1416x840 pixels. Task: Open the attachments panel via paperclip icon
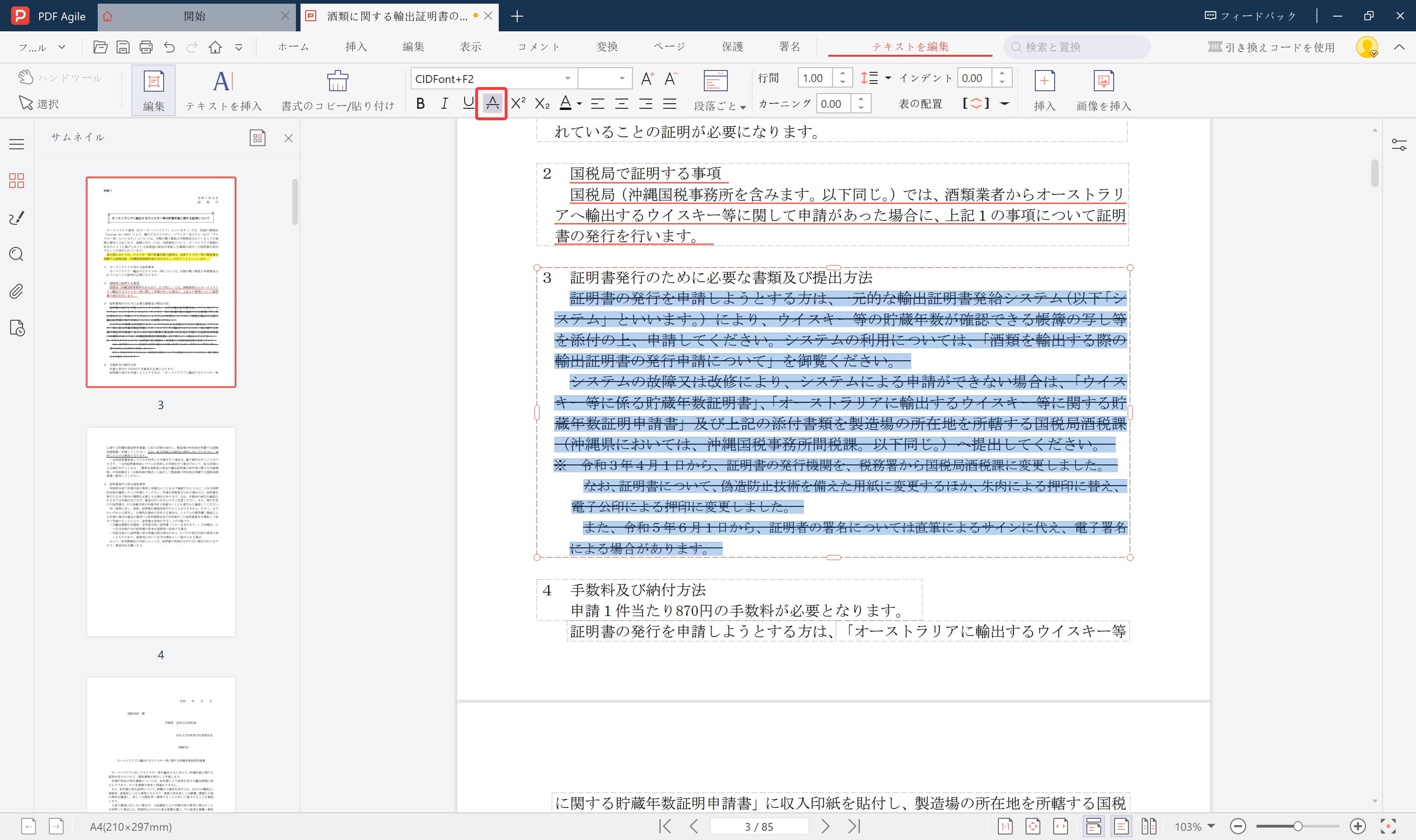[16, 291]
